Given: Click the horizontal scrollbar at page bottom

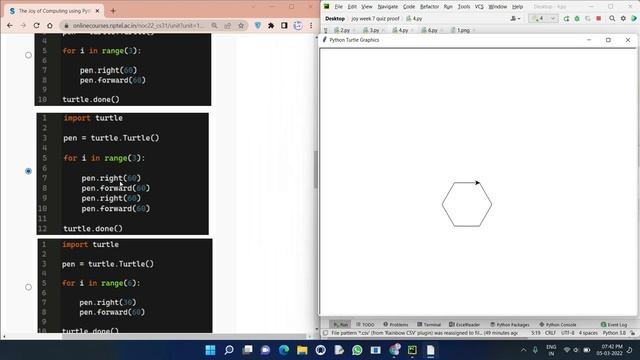Looking at the screenshot, I should 184,337.
